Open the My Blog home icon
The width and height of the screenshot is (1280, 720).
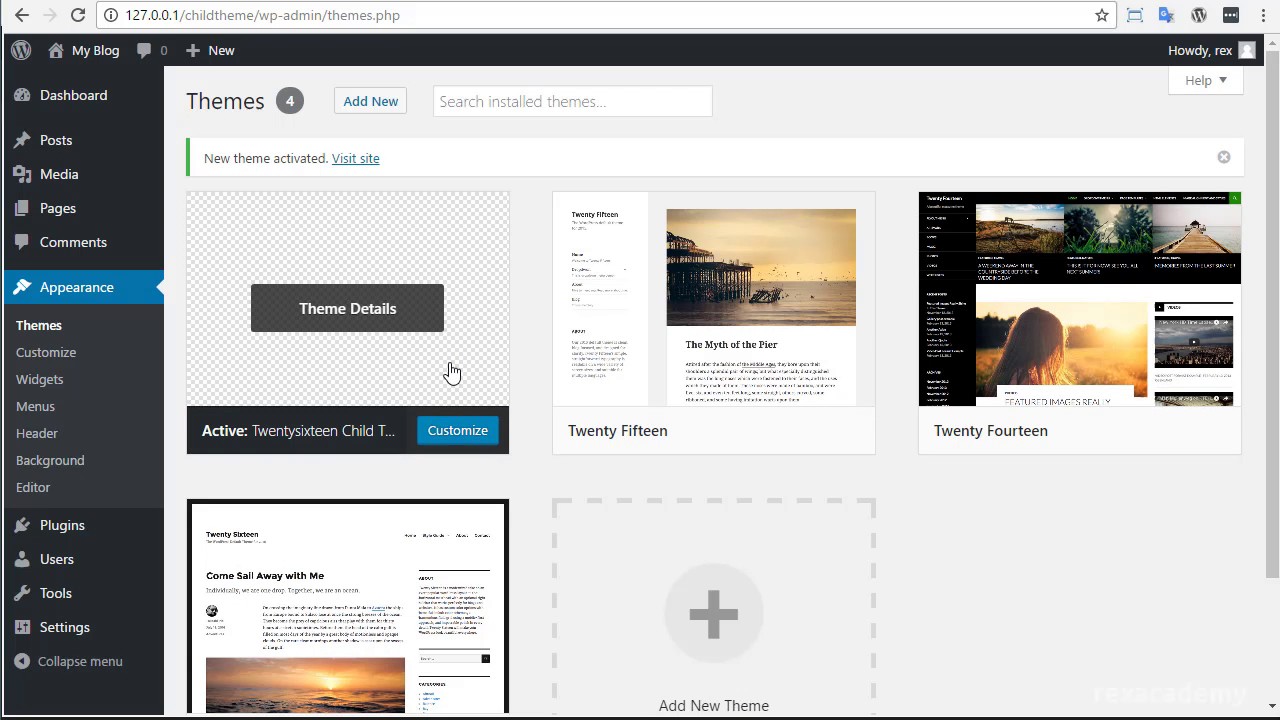[56, 50]
